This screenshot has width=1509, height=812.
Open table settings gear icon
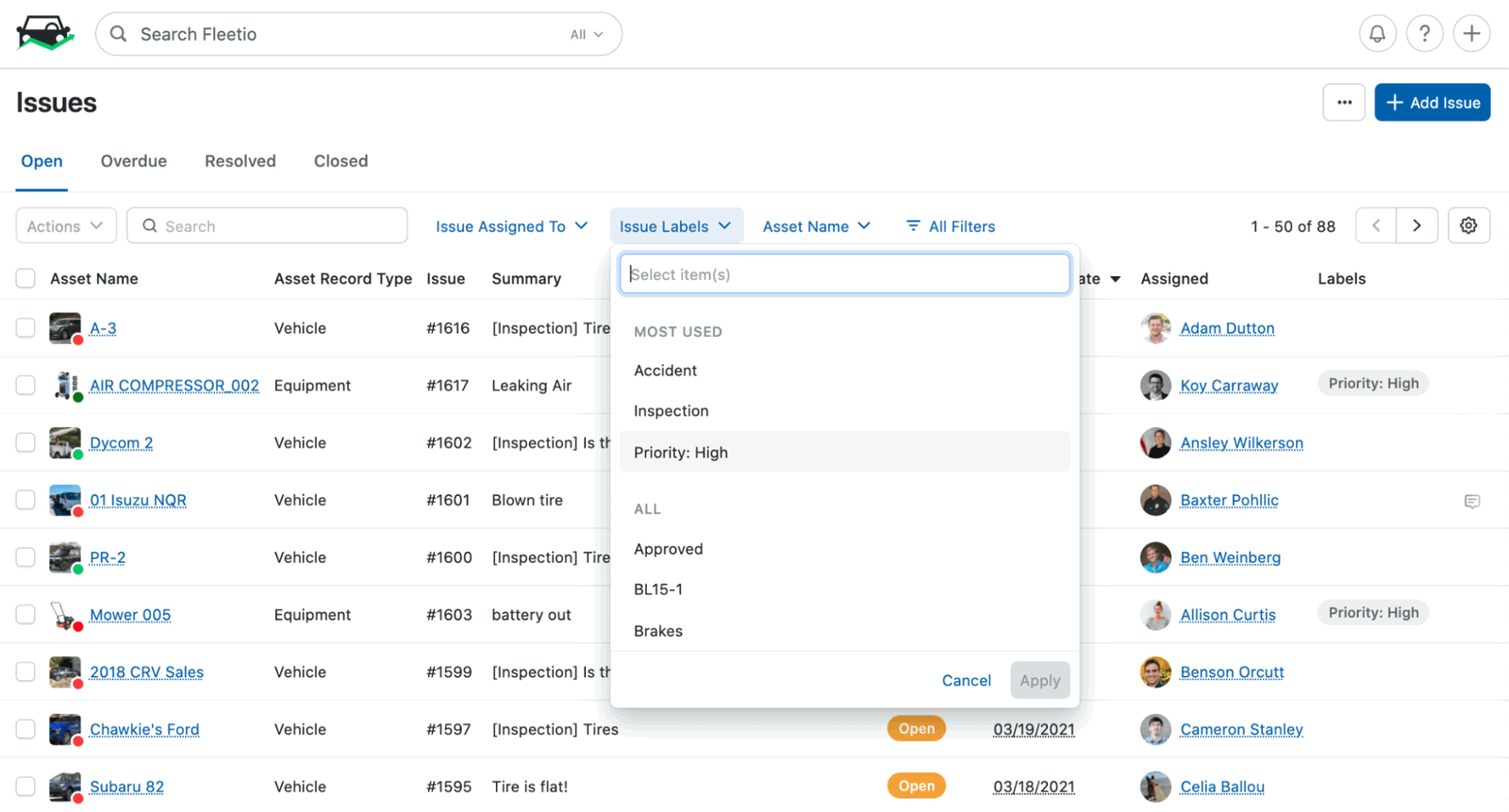click(1468, 225)
